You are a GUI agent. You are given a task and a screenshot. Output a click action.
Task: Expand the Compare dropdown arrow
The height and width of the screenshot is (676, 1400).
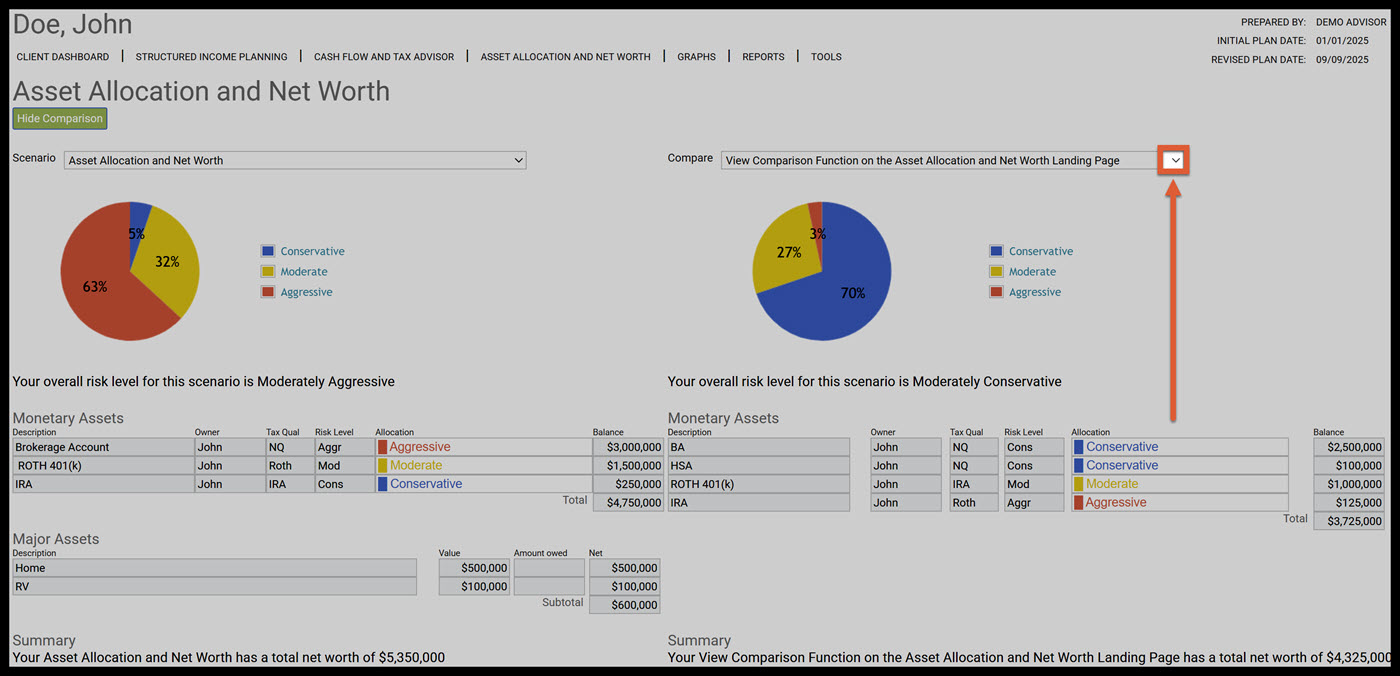click(1175, 160)
